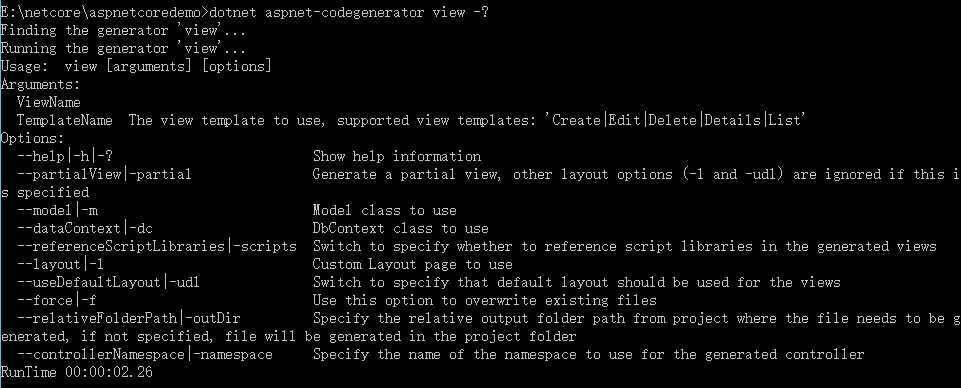
Task: Click the 'RunTime 00:00:02.26' line
Action: [76, 372]
